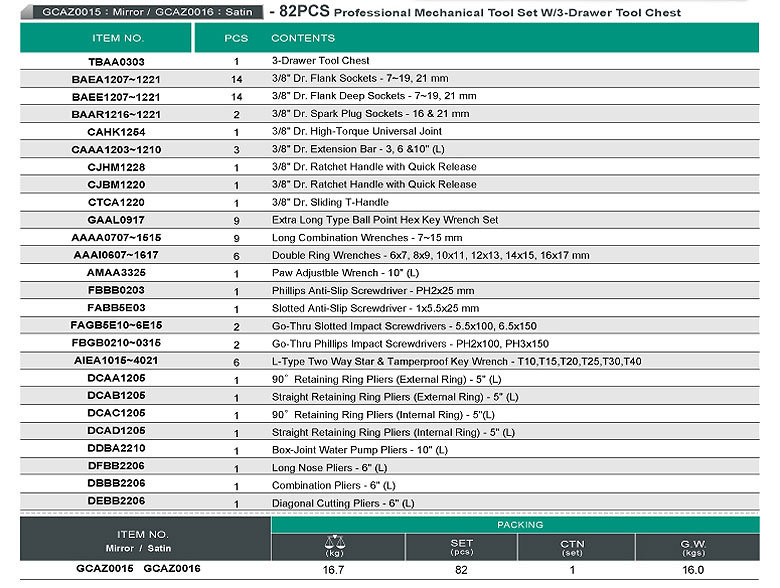Select item number DCAB1205
The image size is (780, 588).
(116, 395)
